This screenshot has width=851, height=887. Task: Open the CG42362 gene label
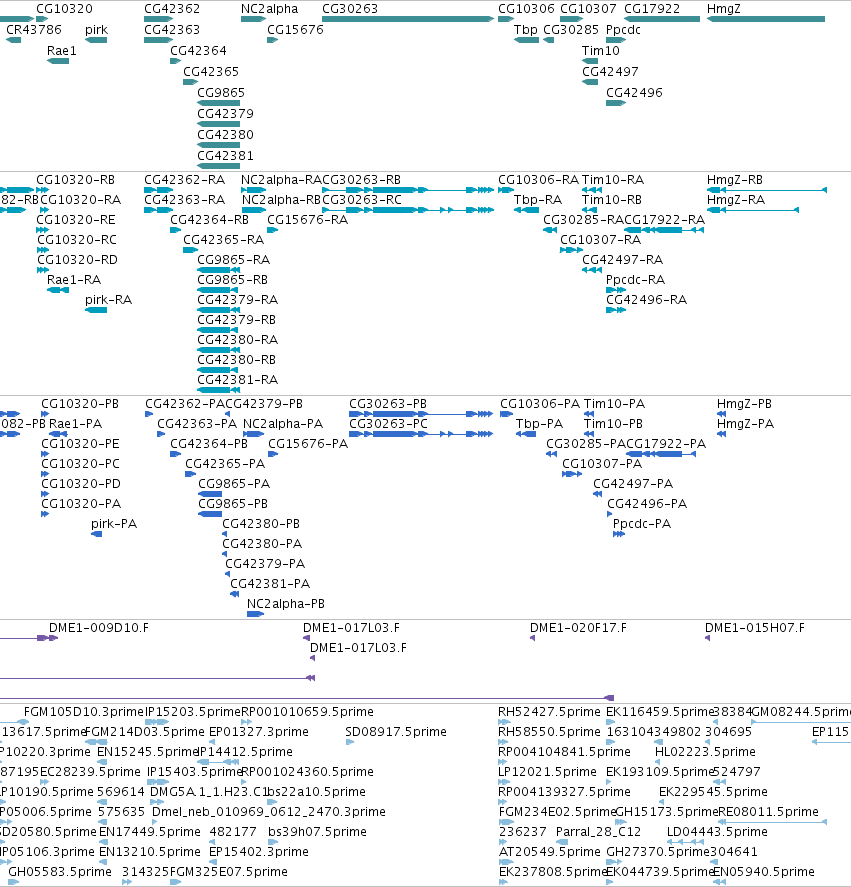click(172, 8)
